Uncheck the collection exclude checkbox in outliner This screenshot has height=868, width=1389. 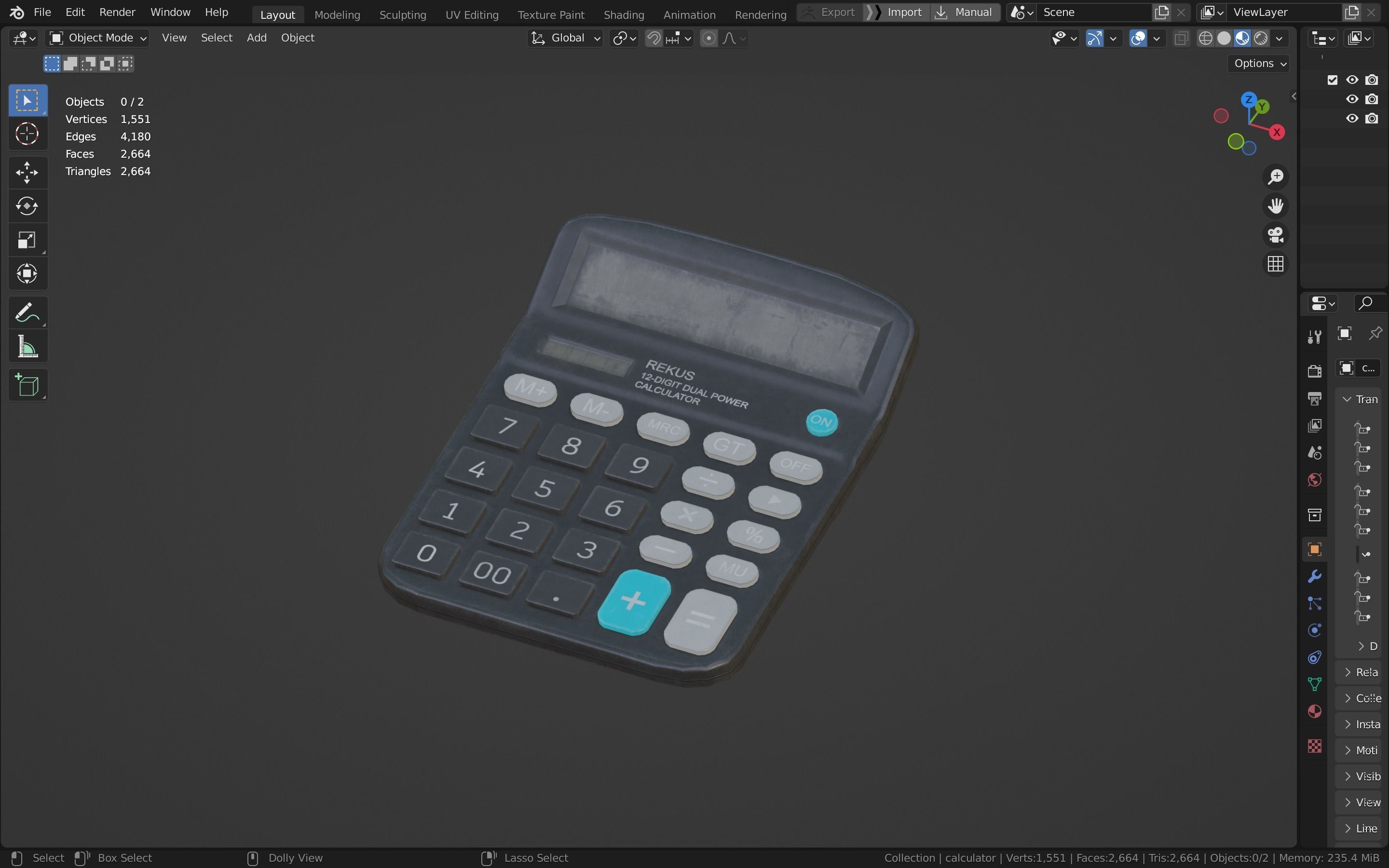(x=1333, y=80)
